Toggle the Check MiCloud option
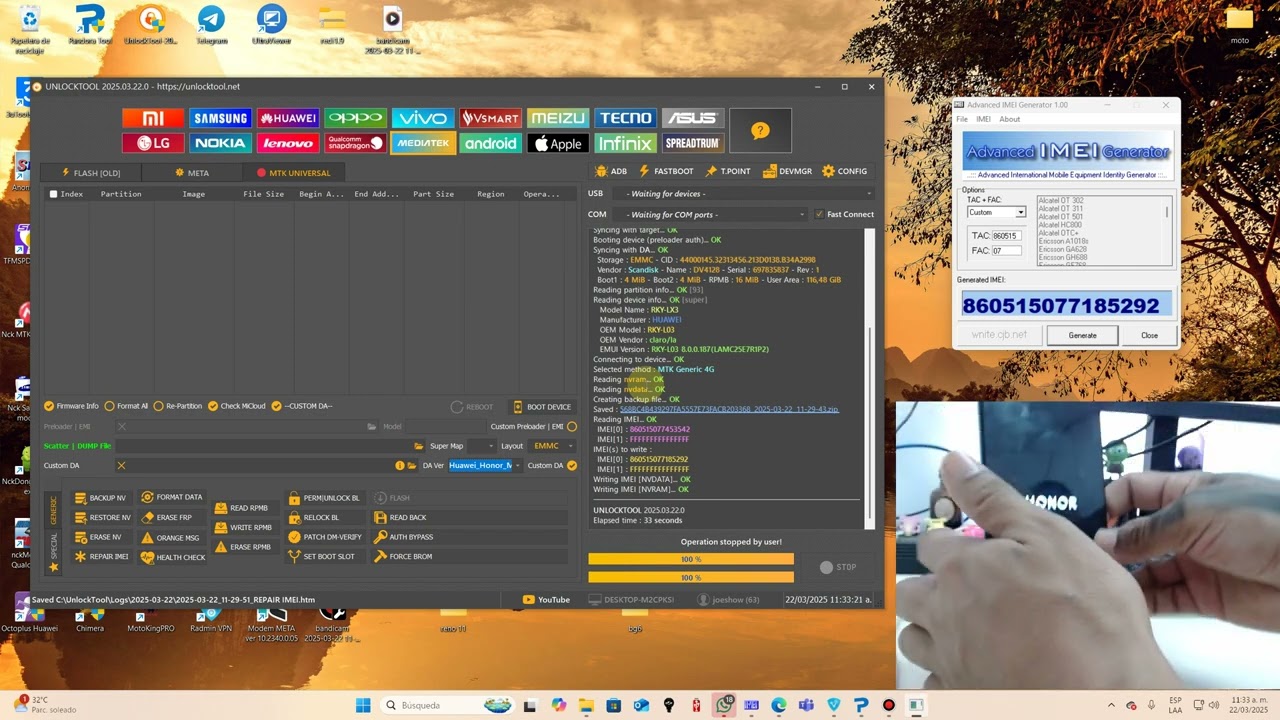Image resolution: width=1280 pixels, height=720 pixels. (x=237, y=406)
